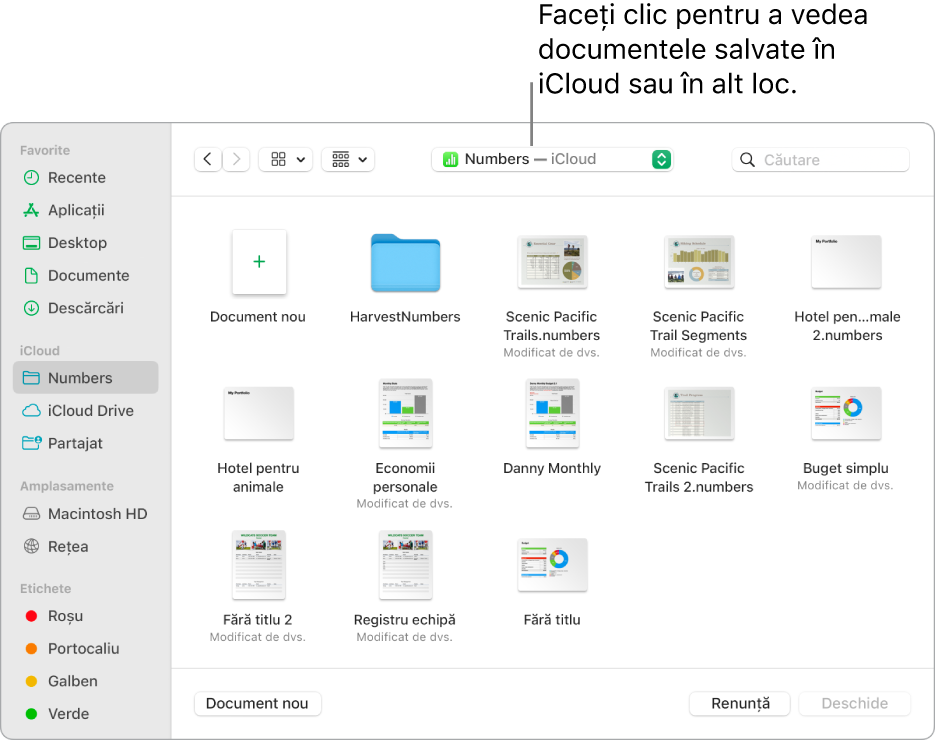
Task: Select Desktop in the sidebar
Action: tap(86, 243)
